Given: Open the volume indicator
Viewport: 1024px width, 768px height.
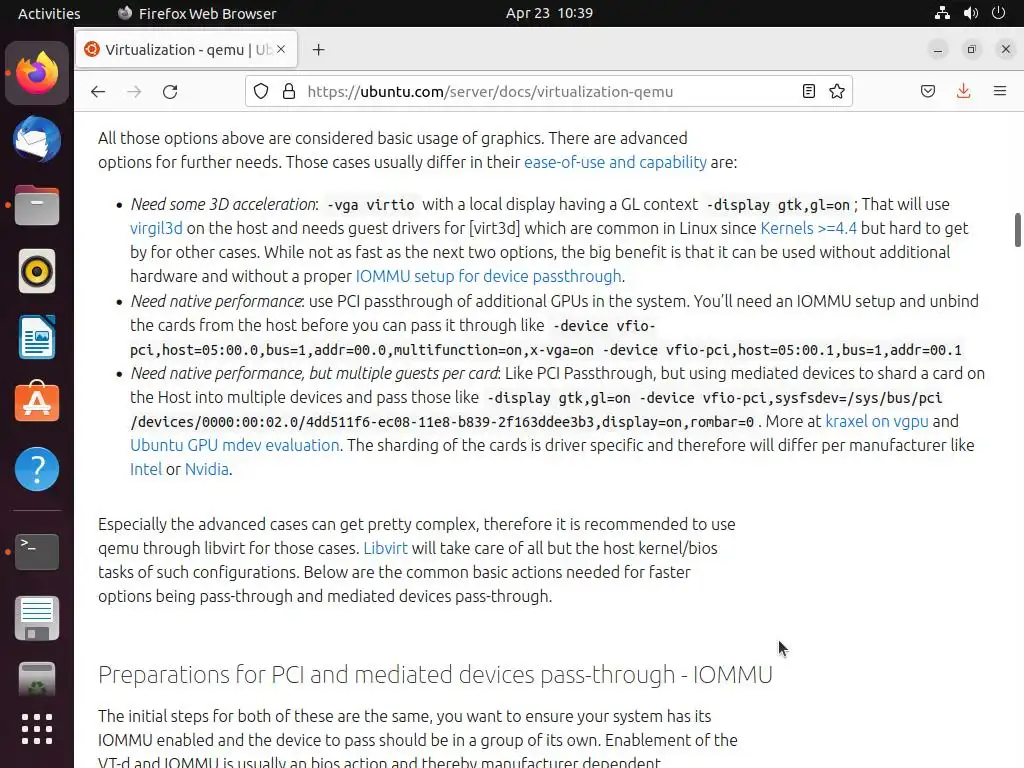Looking at the screenshot, I should tap(970, 13).
